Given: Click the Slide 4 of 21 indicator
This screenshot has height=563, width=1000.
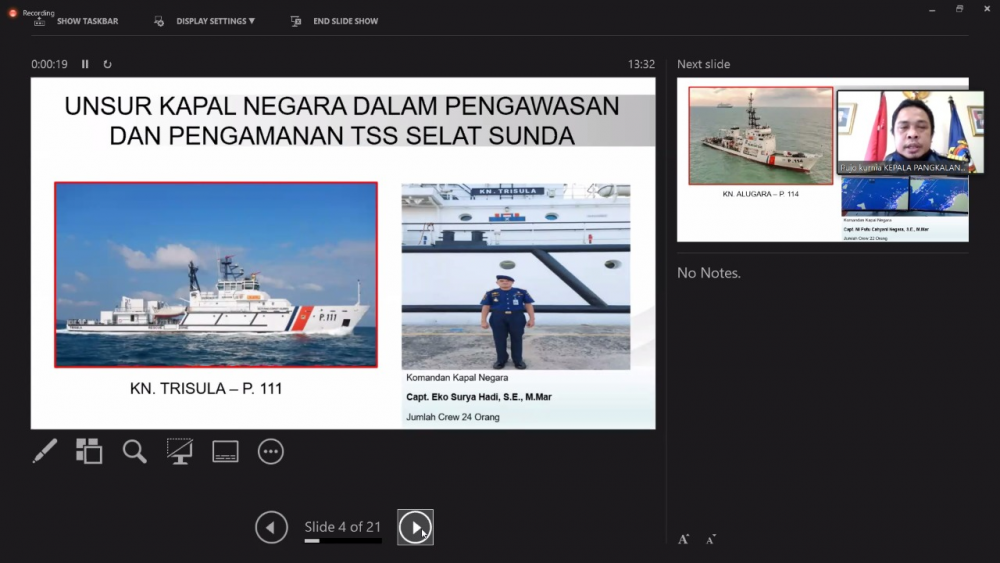Looking at the screenshot, I should [x=342, y=527].
